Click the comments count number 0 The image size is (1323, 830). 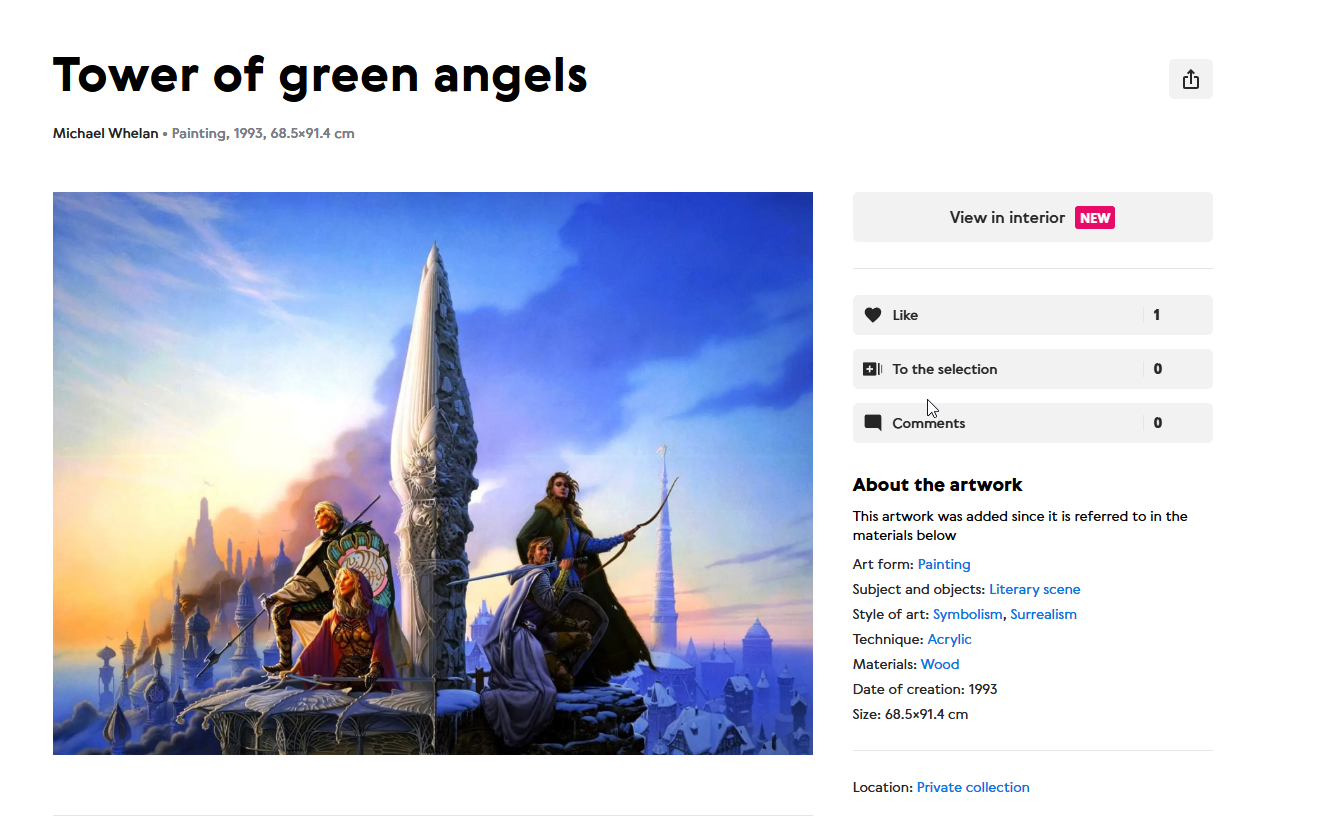click(x=1158, y=423)
